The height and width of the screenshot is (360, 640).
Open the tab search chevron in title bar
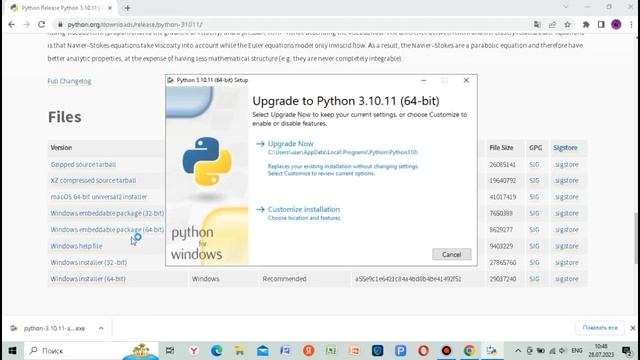coord(566,7)
